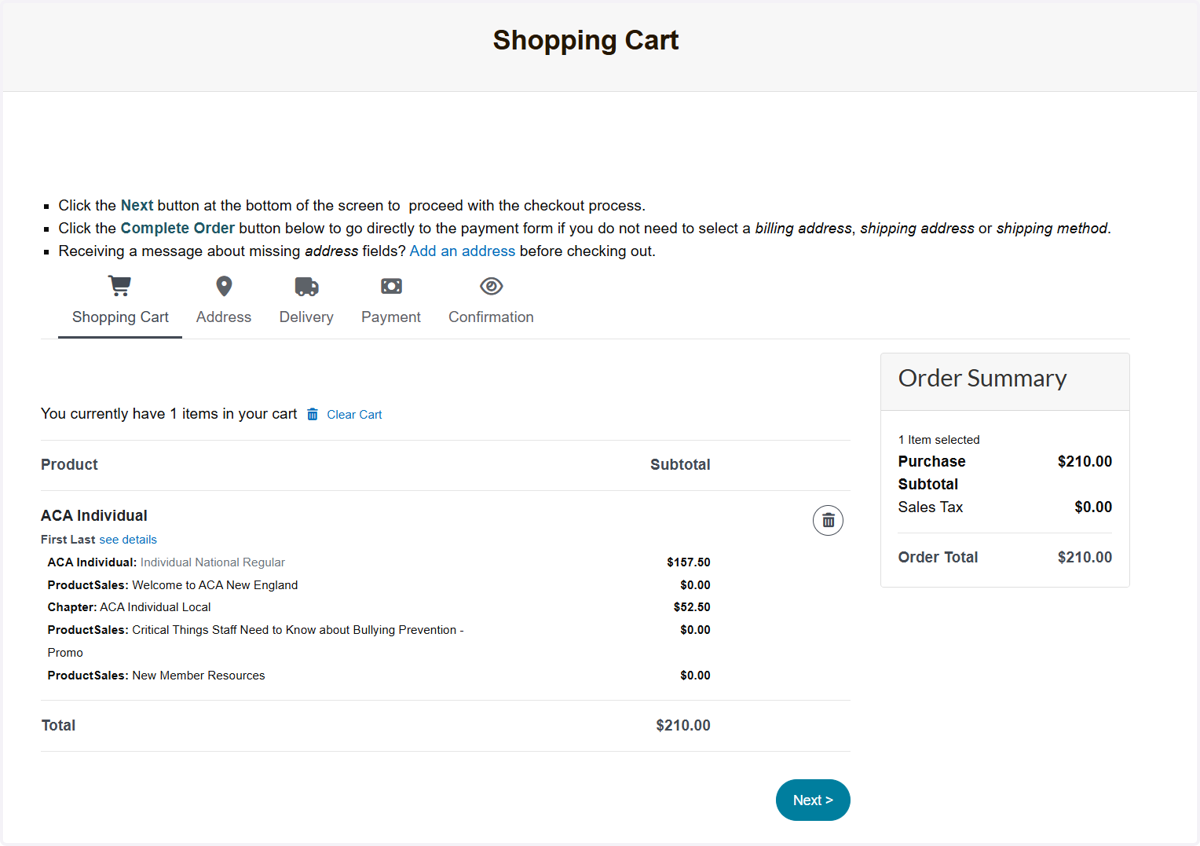Open the Confirmation tab label
This screenshot has width=1200, height=846.
pos(491,317)
